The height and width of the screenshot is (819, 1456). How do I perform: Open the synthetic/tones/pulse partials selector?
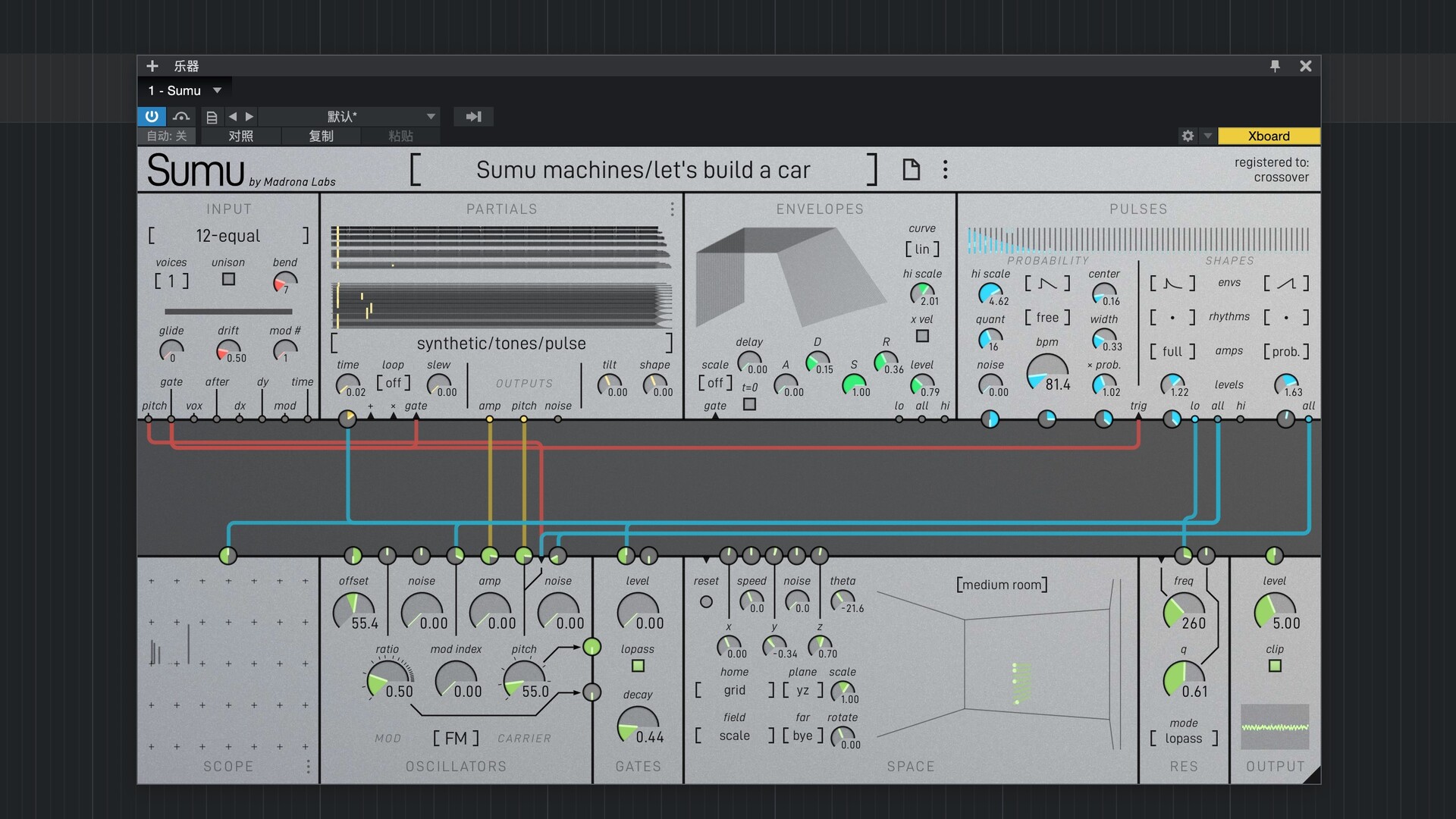pos(501,344)
